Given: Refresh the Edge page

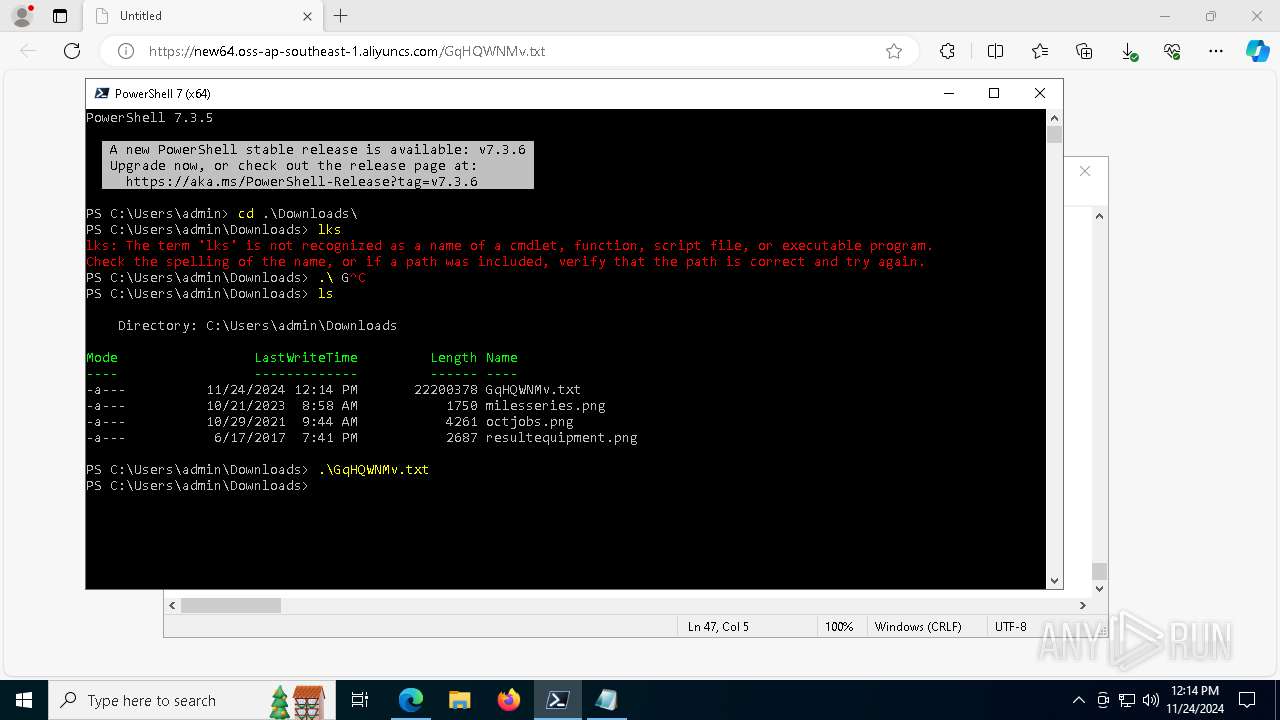Looking at the screenshot, I should tap(72, 51).
